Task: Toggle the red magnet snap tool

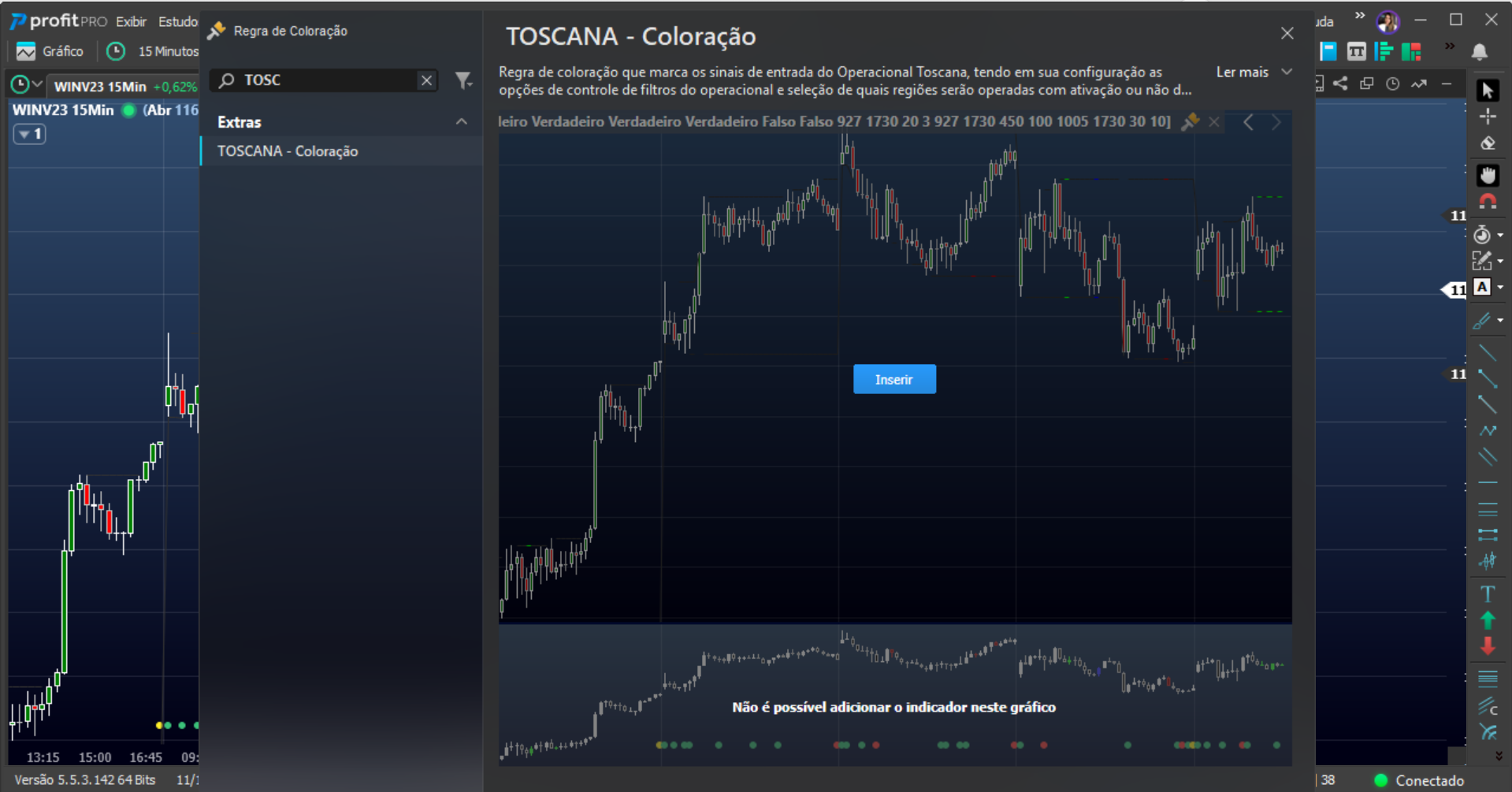Action: (1487, 202)
